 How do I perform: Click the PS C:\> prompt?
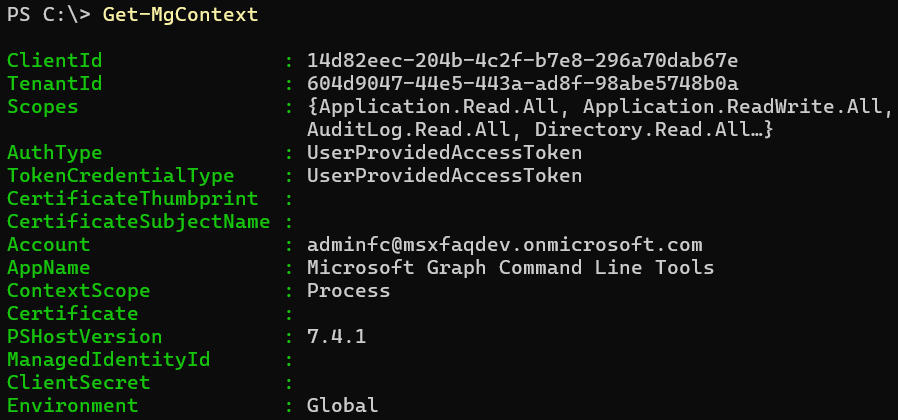tap(49, 14)
